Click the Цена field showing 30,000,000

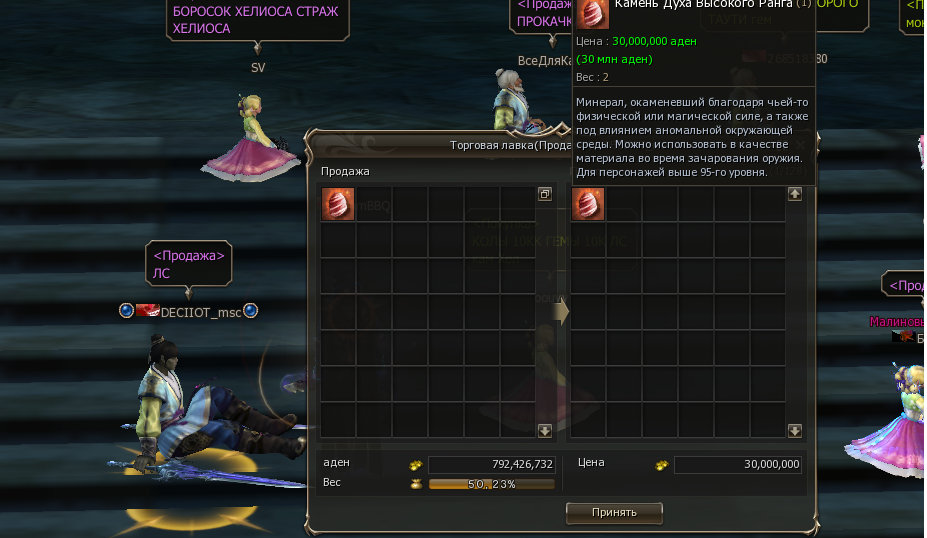[738, 465]
